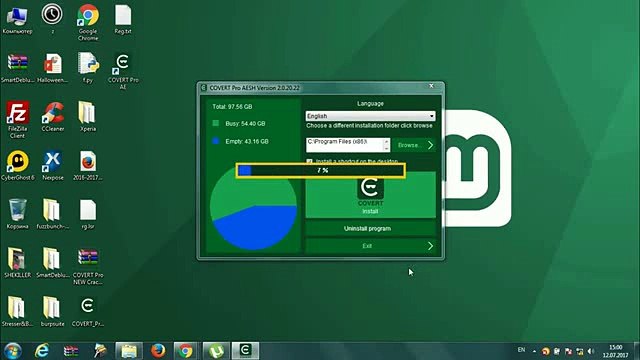Screen dimensions: 640x360
Task: Select the burpsuite folder icon
Action: pyautogui.click(x=53, y=311)
